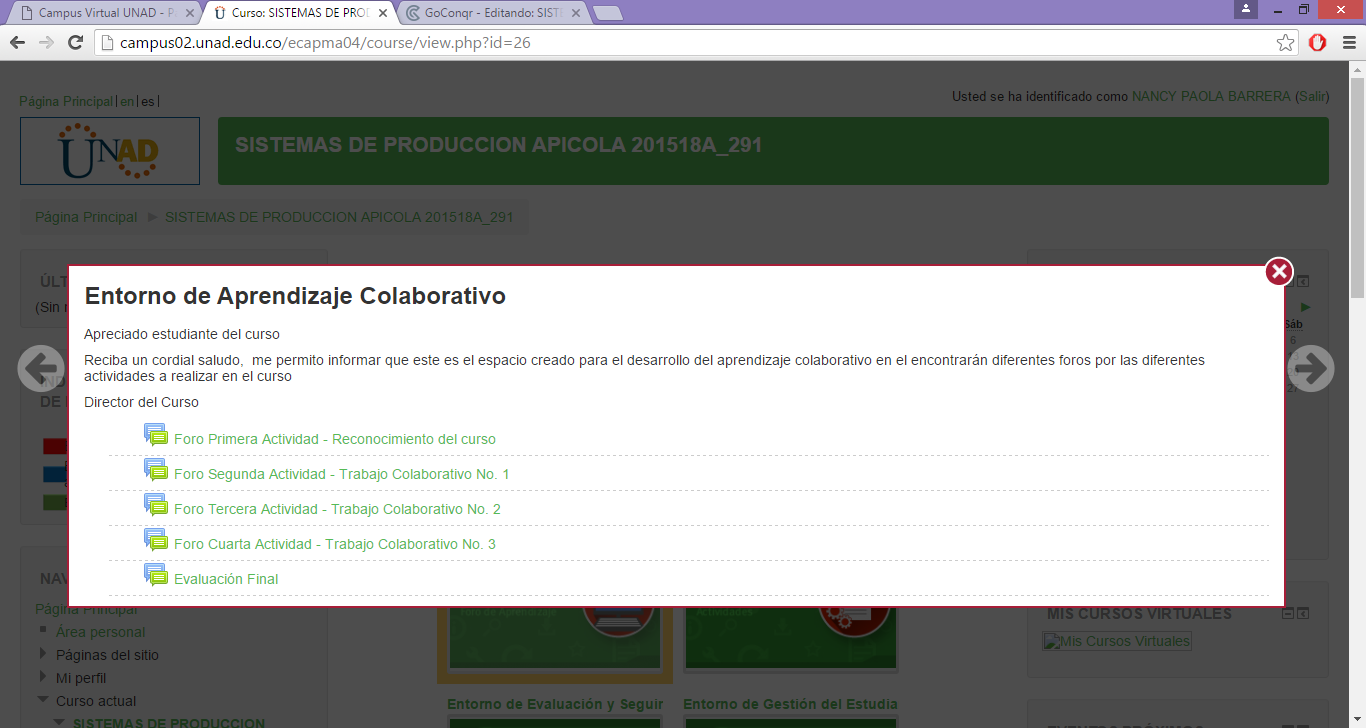This screenshot has width=1366, height=728.
Task: Click Salir to log out
Action: tap(1311, 96)
